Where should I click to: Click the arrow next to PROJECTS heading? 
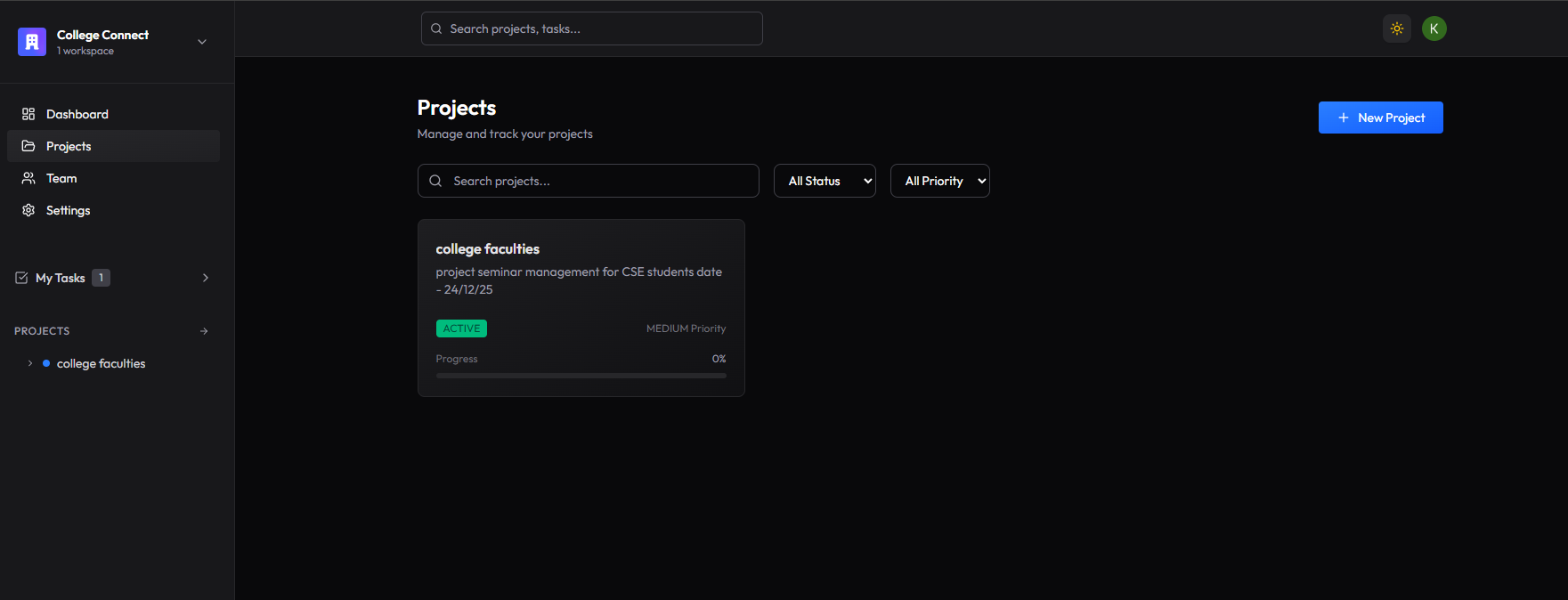(x=204, y=331)
